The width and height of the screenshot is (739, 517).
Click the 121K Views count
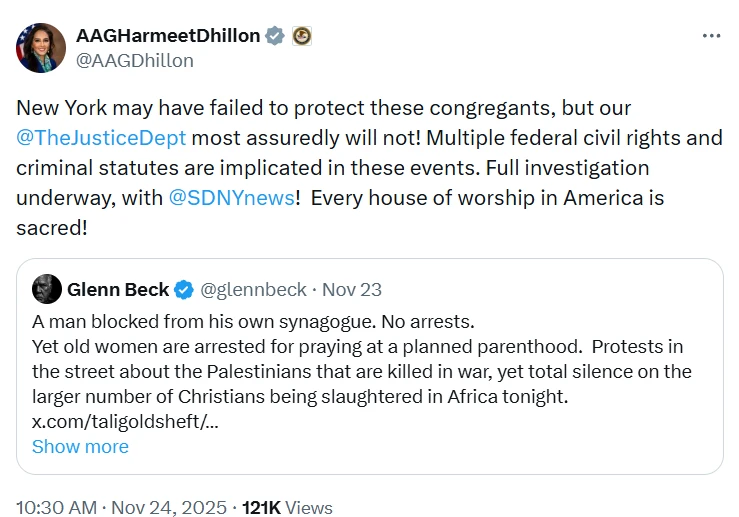pos(287,507)
